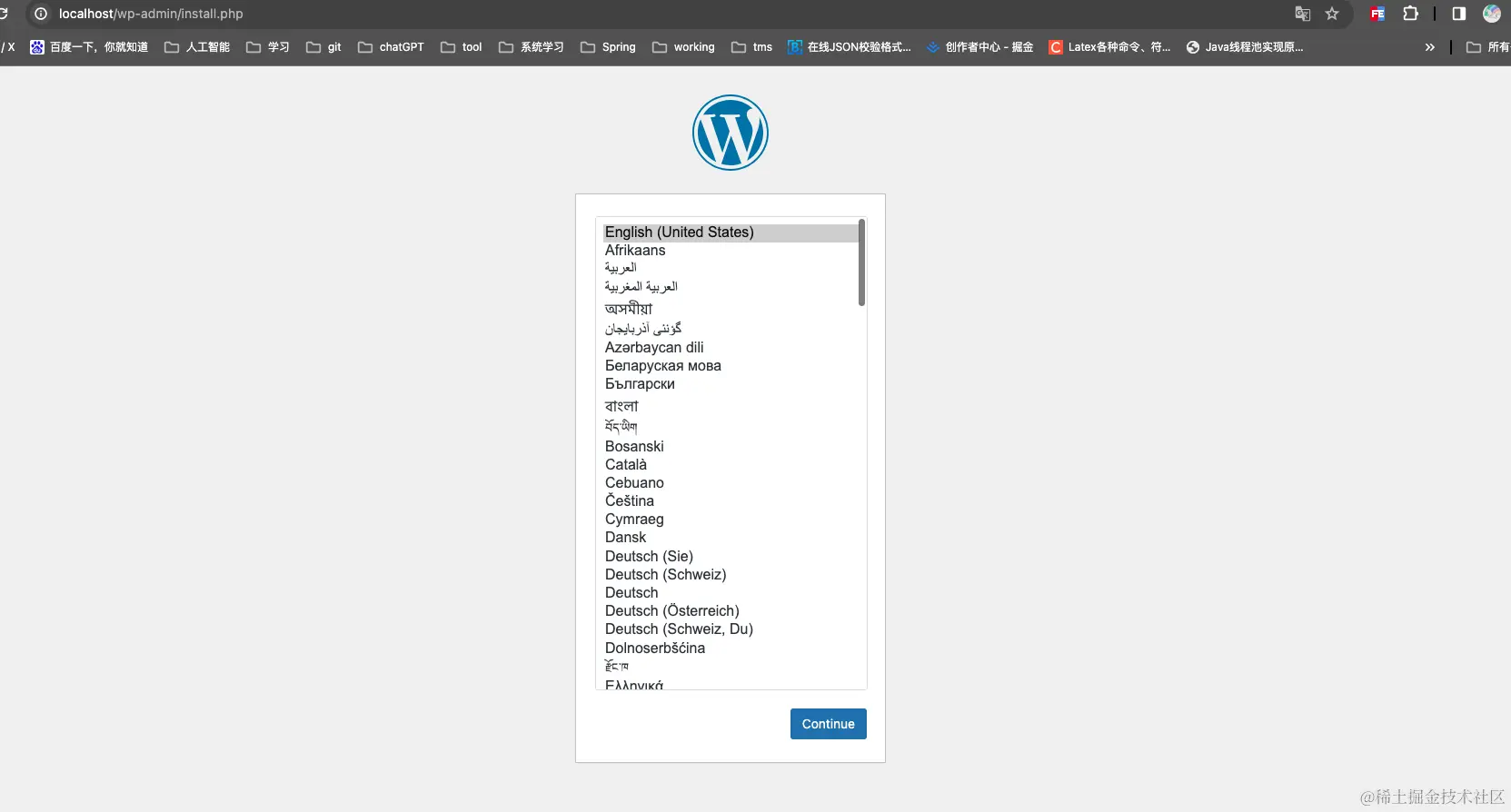Open the 在线JSON校验格式 bookmark
The height and width of the screenshot is (812, 1511).
pyautogui.click(x=850, y=47)
